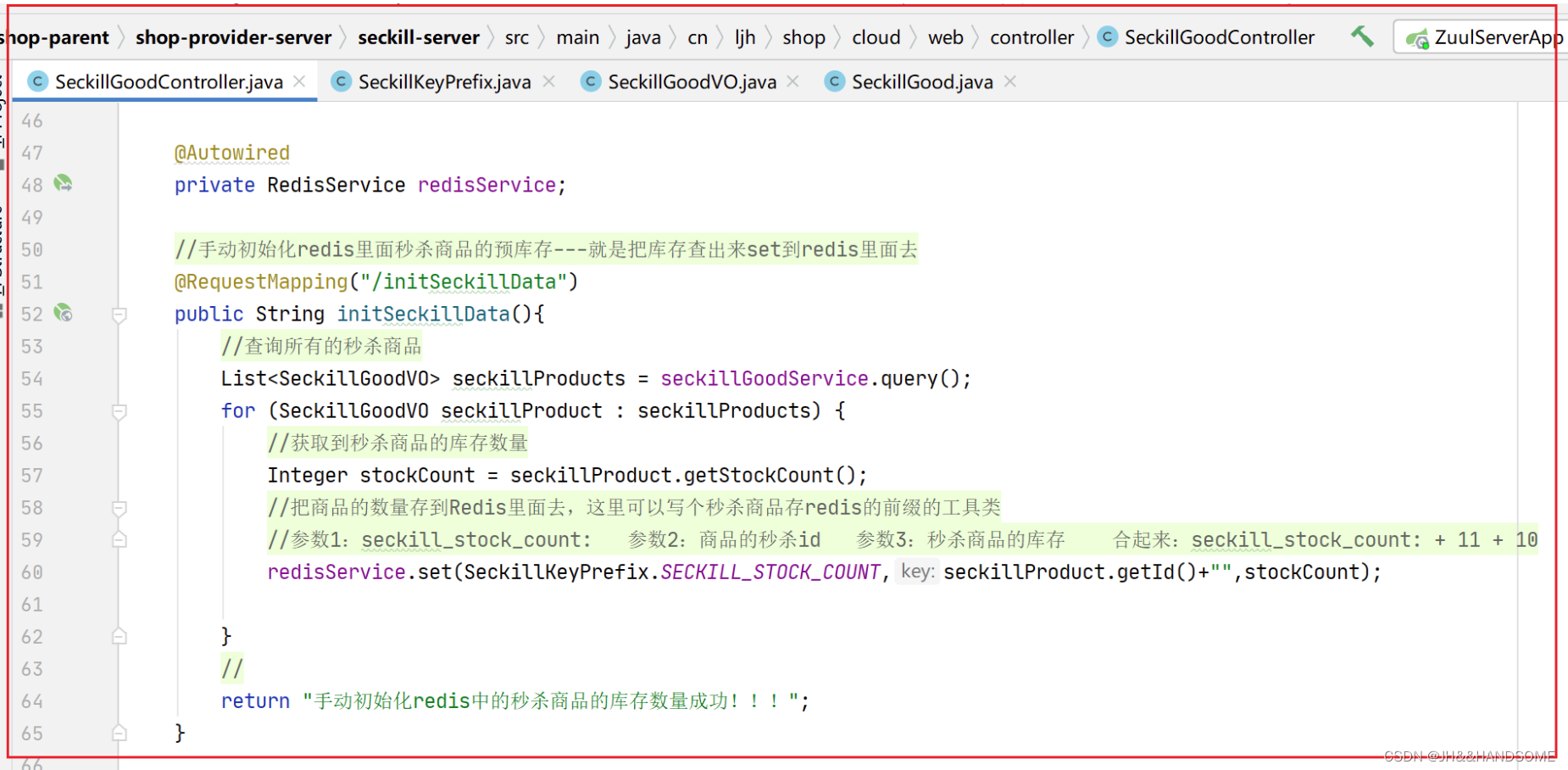Click the key: parameter hint on line 60
Screen dimensions: 1568x770
917,572
